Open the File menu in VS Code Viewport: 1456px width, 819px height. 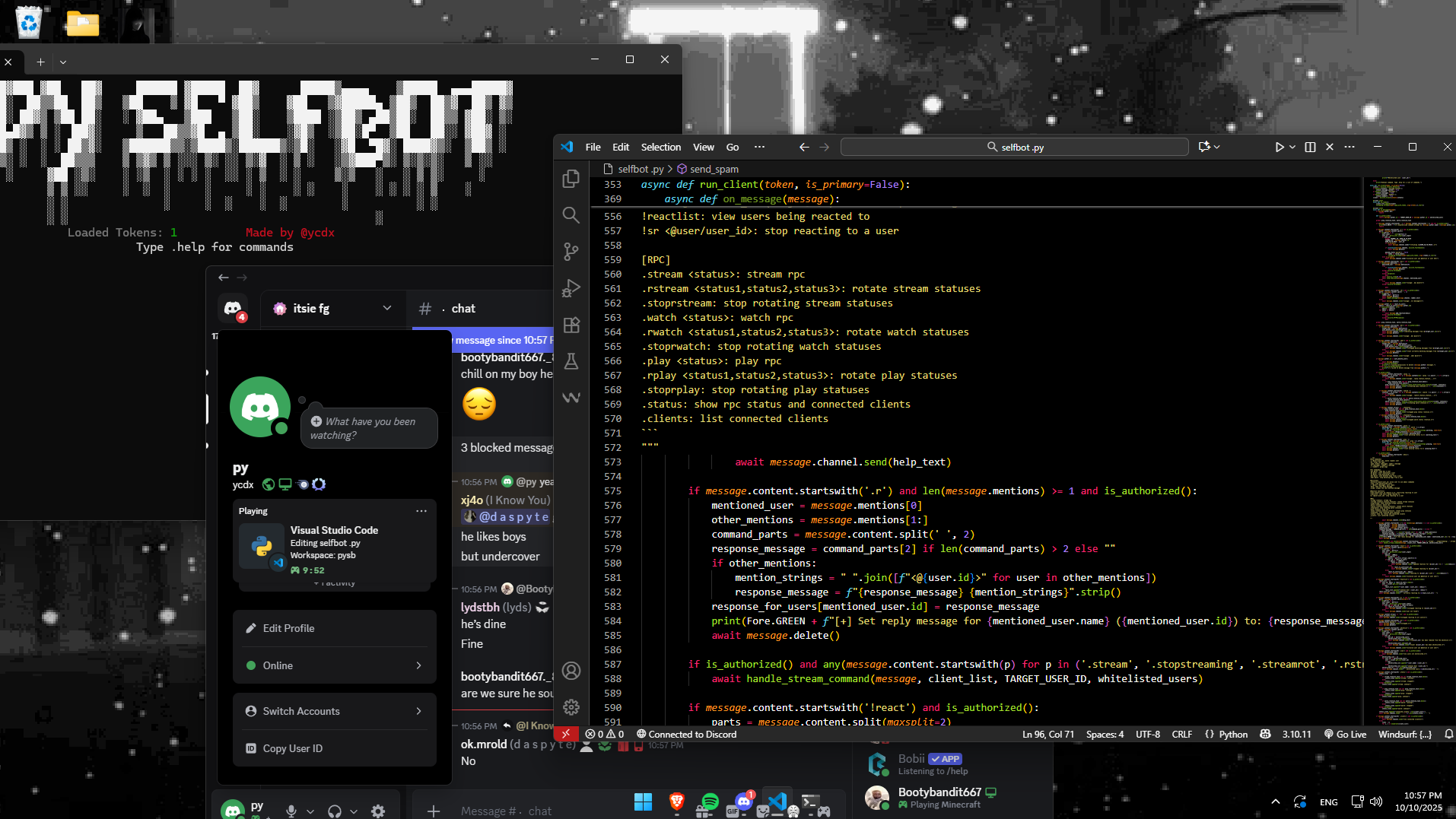click(593, 148)
